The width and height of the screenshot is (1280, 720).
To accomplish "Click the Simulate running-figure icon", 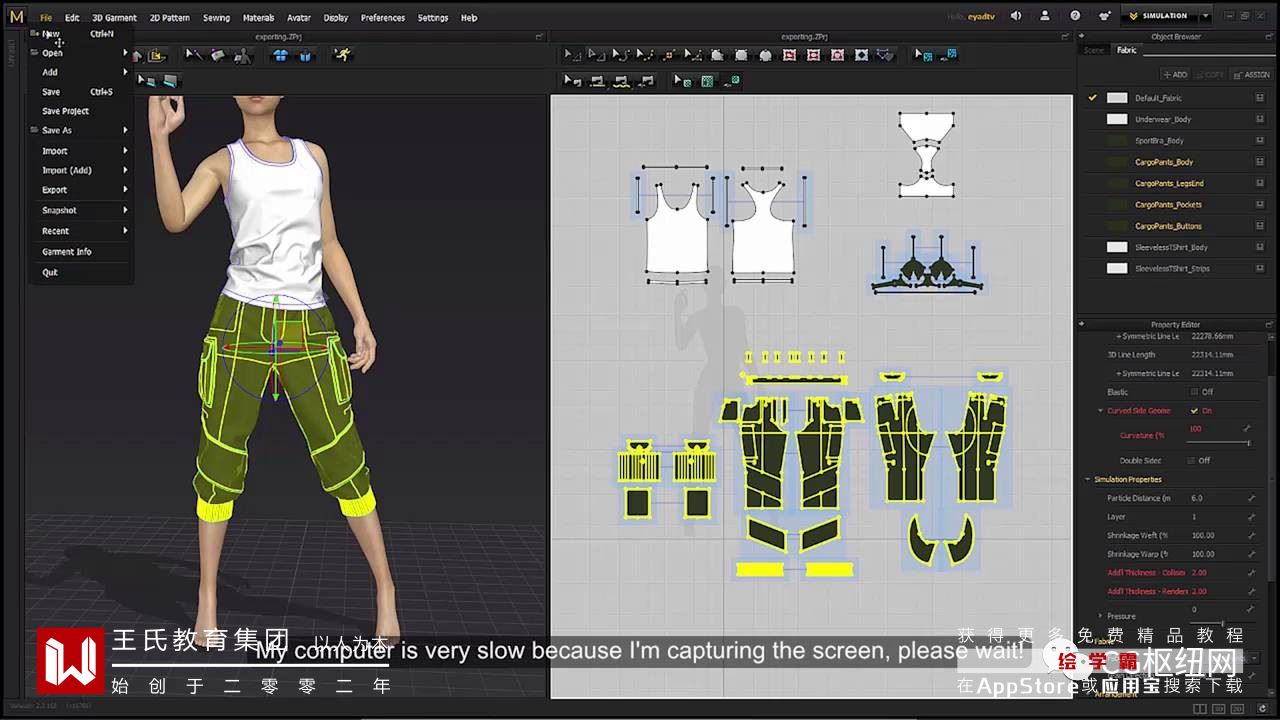I will (x=344, y=55).
